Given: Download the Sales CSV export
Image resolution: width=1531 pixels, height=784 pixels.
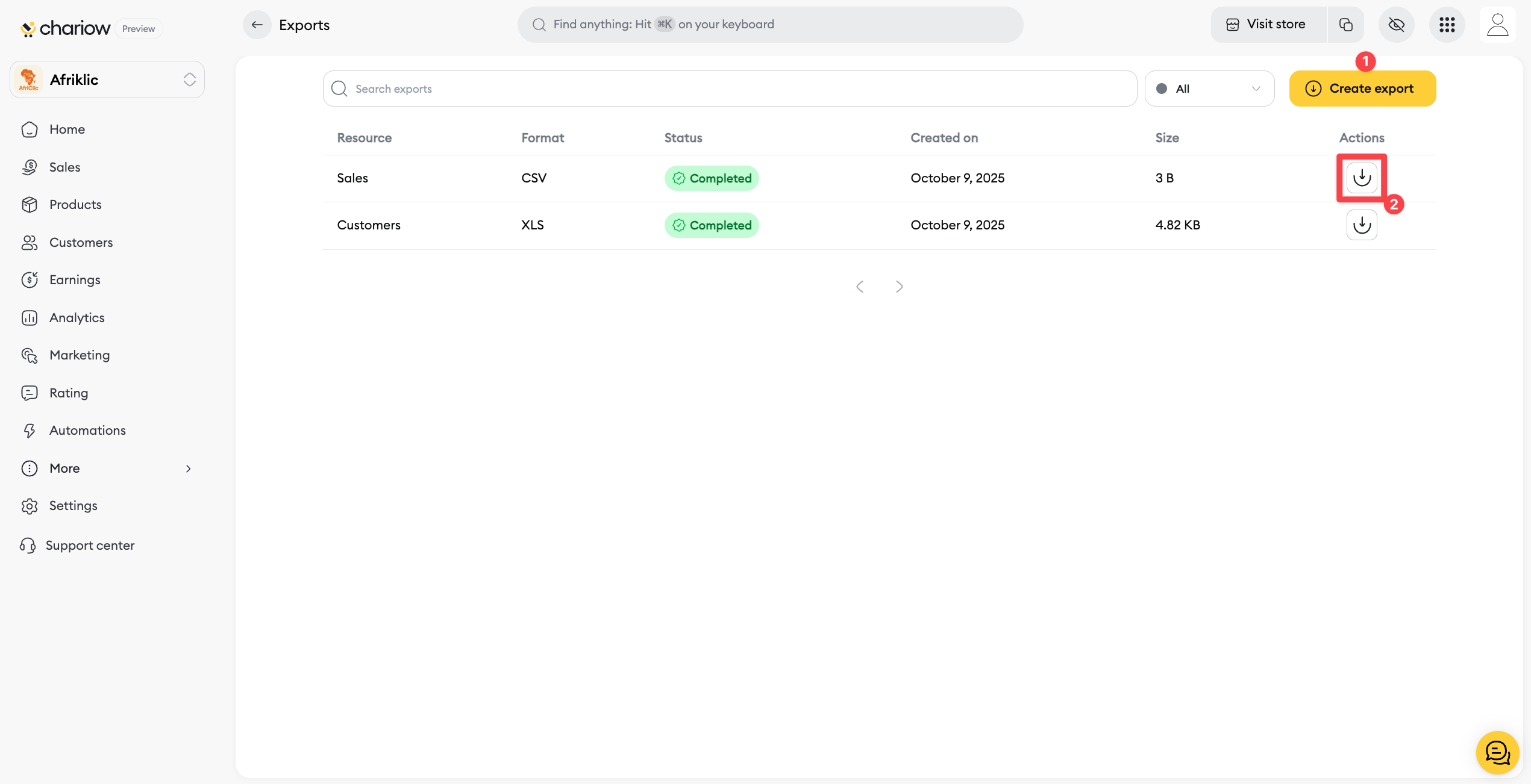Looking at the screenshot, I should click(1361, 178).
